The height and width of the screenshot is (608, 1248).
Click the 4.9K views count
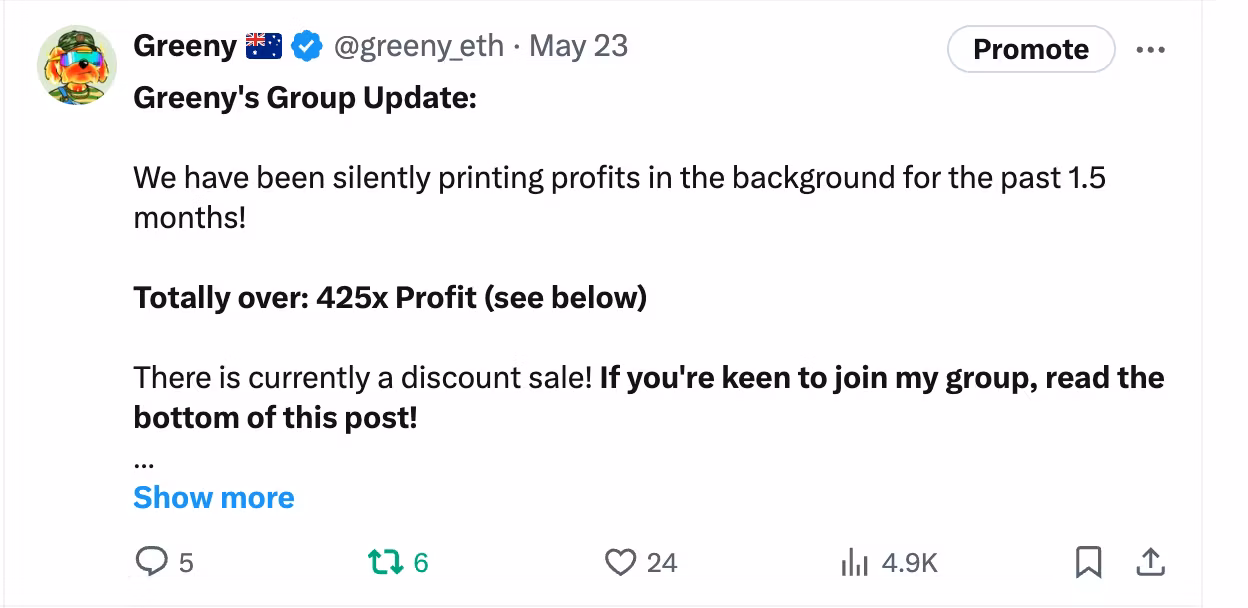point(910,564)
